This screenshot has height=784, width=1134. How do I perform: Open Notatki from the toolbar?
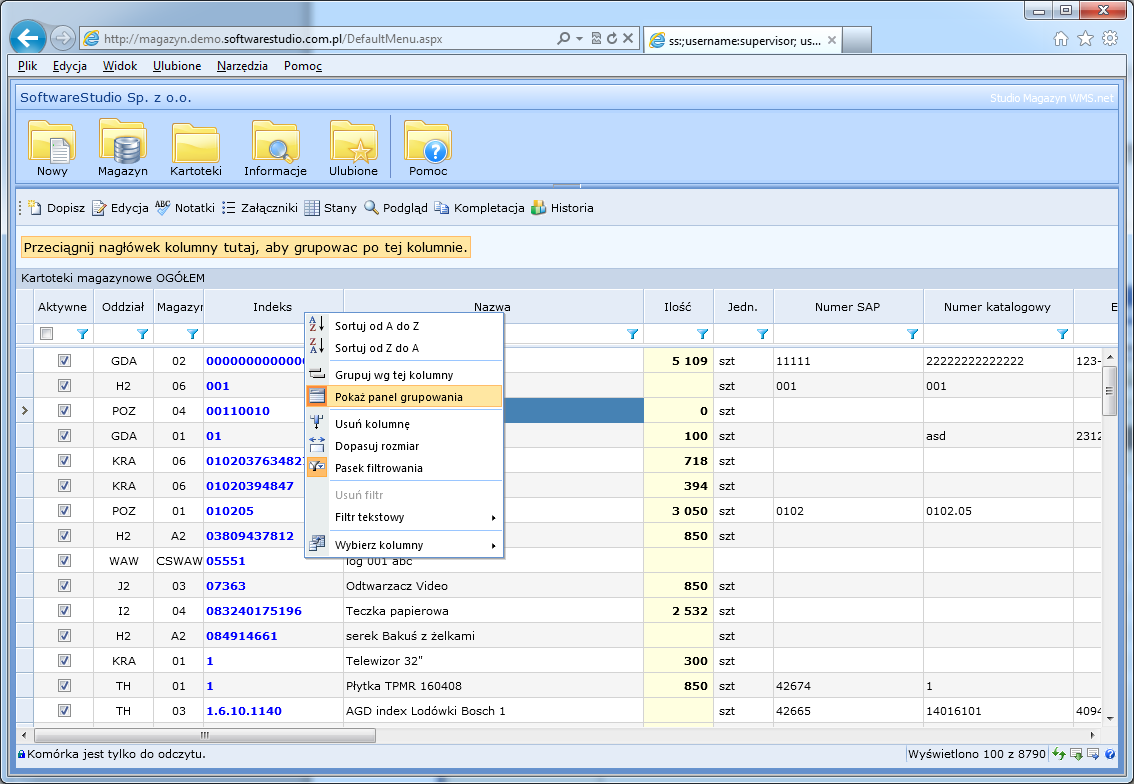[185, 208]
